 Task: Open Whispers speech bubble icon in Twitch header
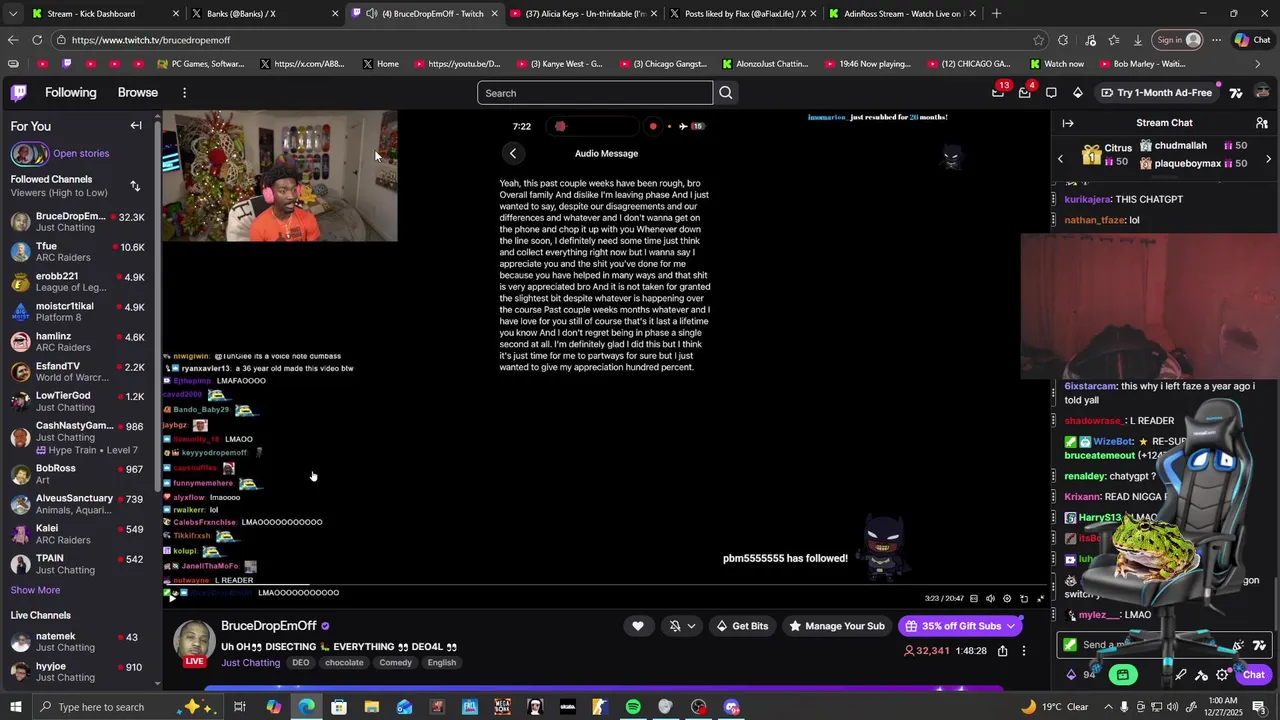click(x=1051, y=92)
